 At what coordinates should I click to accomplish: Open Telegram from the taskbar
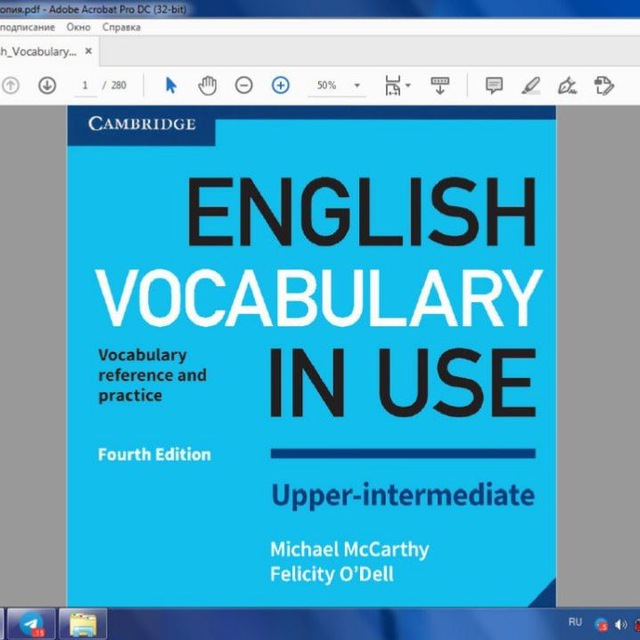pos(31,624)
